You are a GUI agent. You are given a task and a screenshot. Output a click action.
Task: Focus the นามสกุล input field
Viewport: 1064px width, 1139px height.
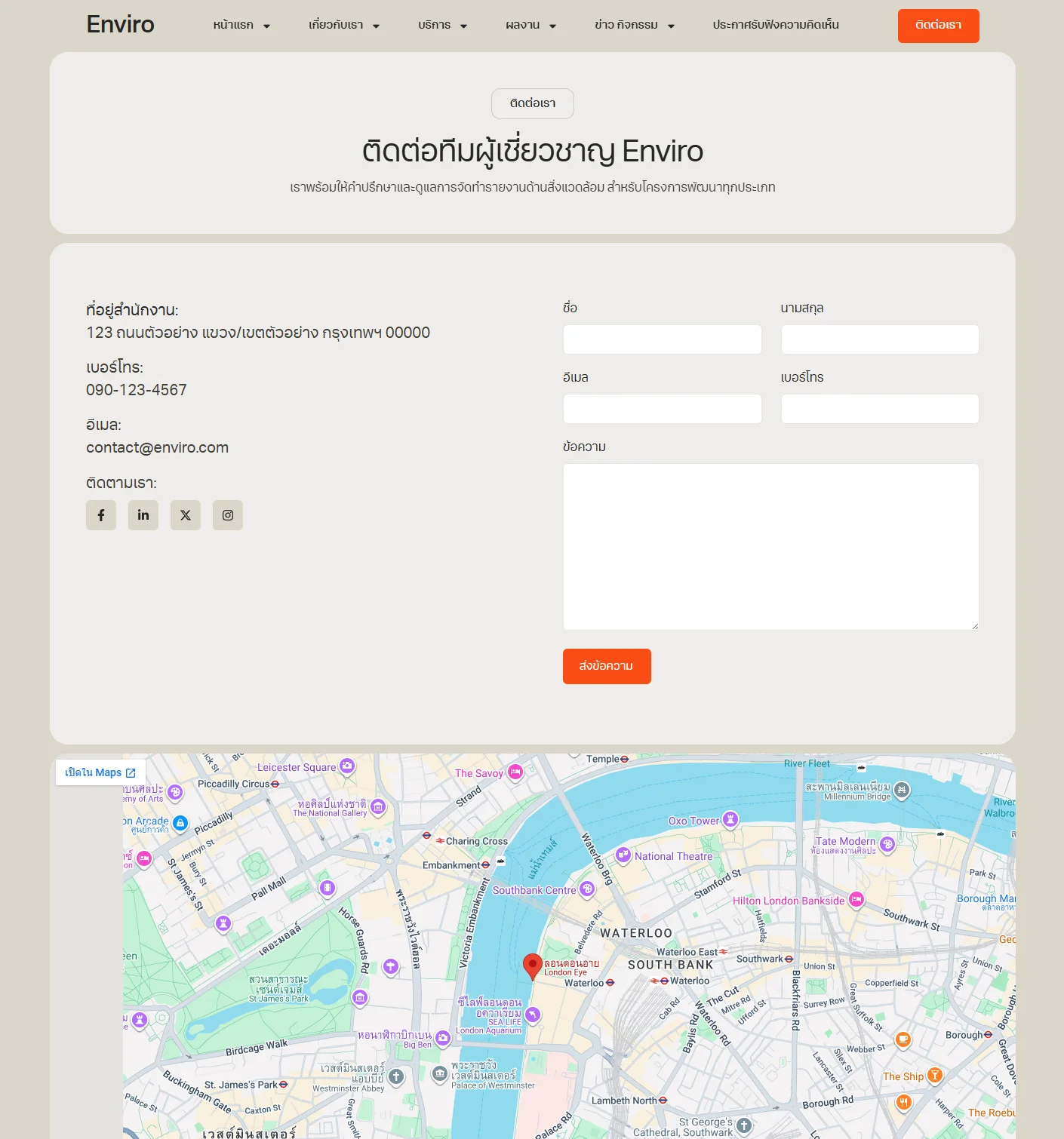pos(880,339)
